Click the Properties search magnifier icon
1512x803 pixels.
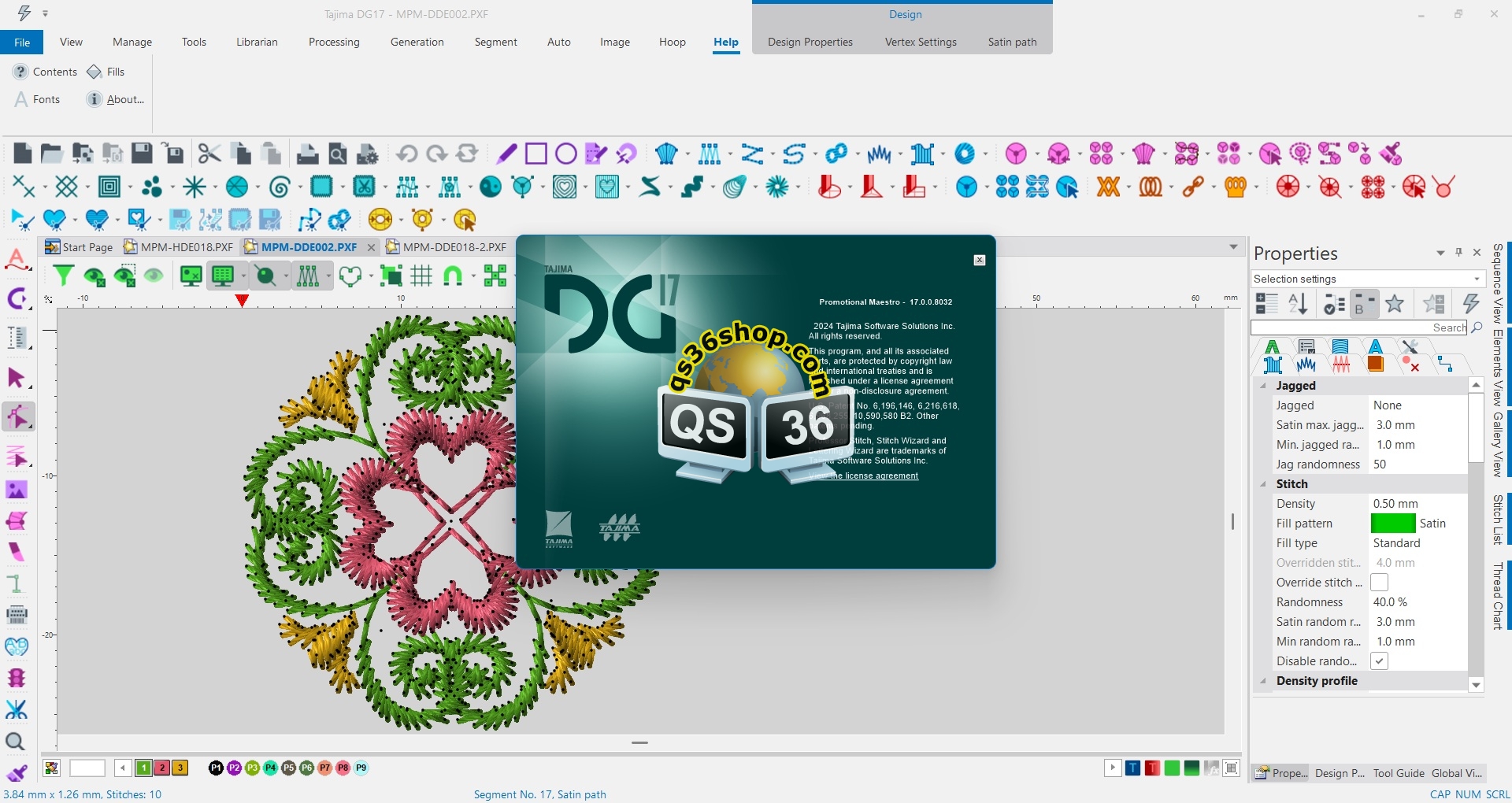[x=1477, y=327]
